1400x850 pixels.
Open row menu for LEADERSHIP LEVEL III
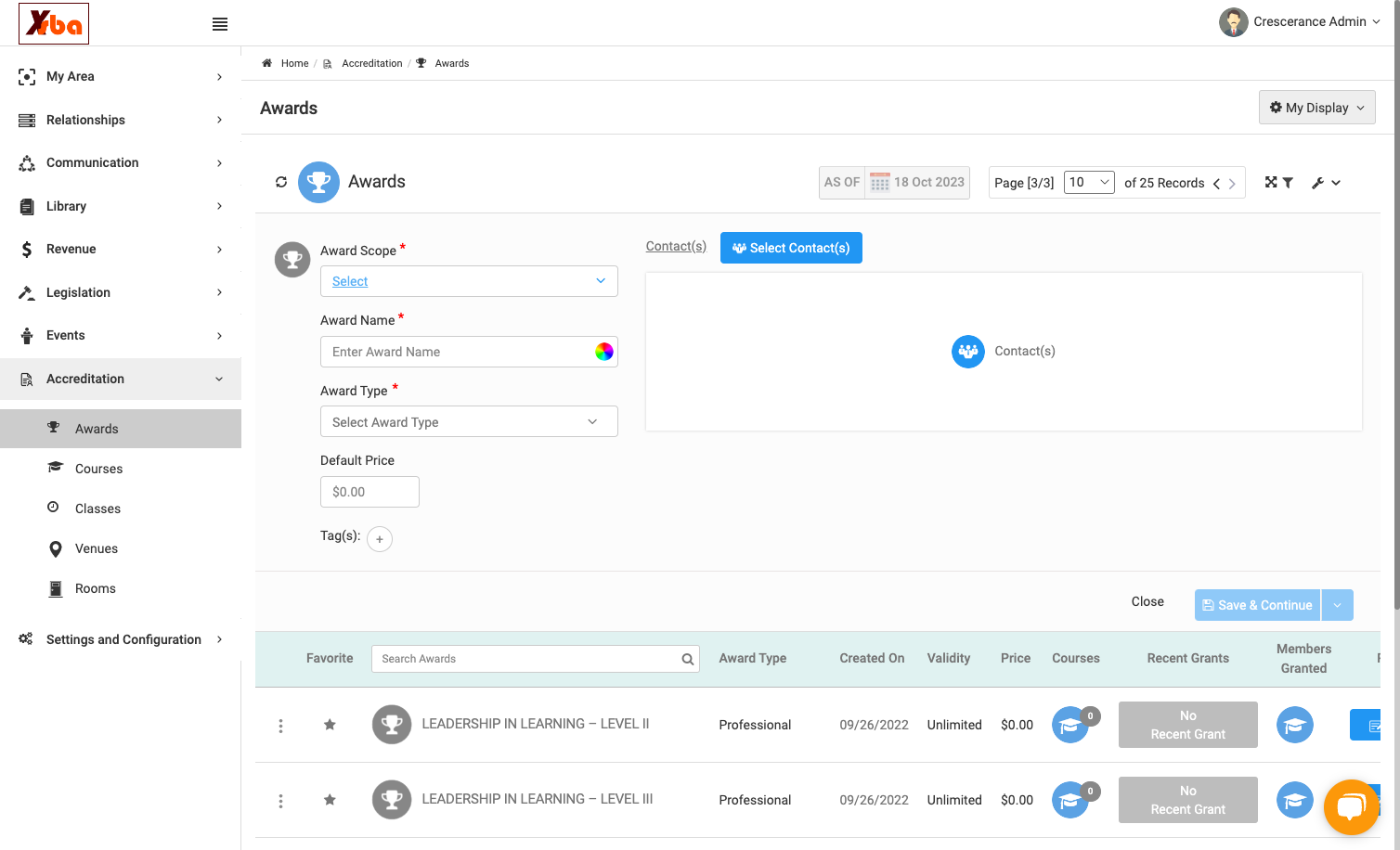tap(280, 801)
